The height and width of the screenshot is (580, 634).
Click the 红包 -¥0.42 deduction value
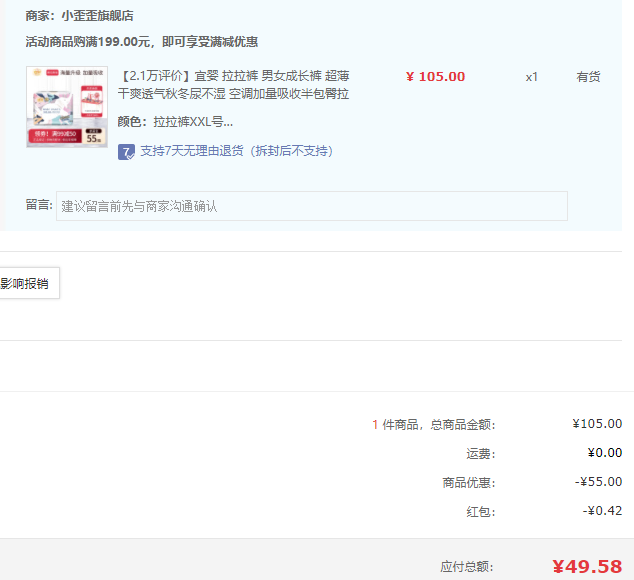click(602, 511)
